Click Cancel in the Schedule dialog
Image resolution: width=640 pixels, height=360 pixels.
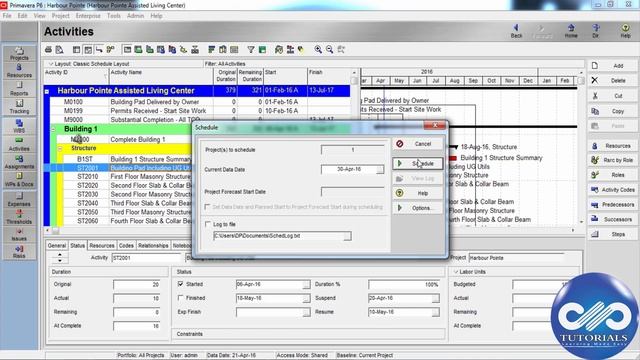[x=418, y=144]
